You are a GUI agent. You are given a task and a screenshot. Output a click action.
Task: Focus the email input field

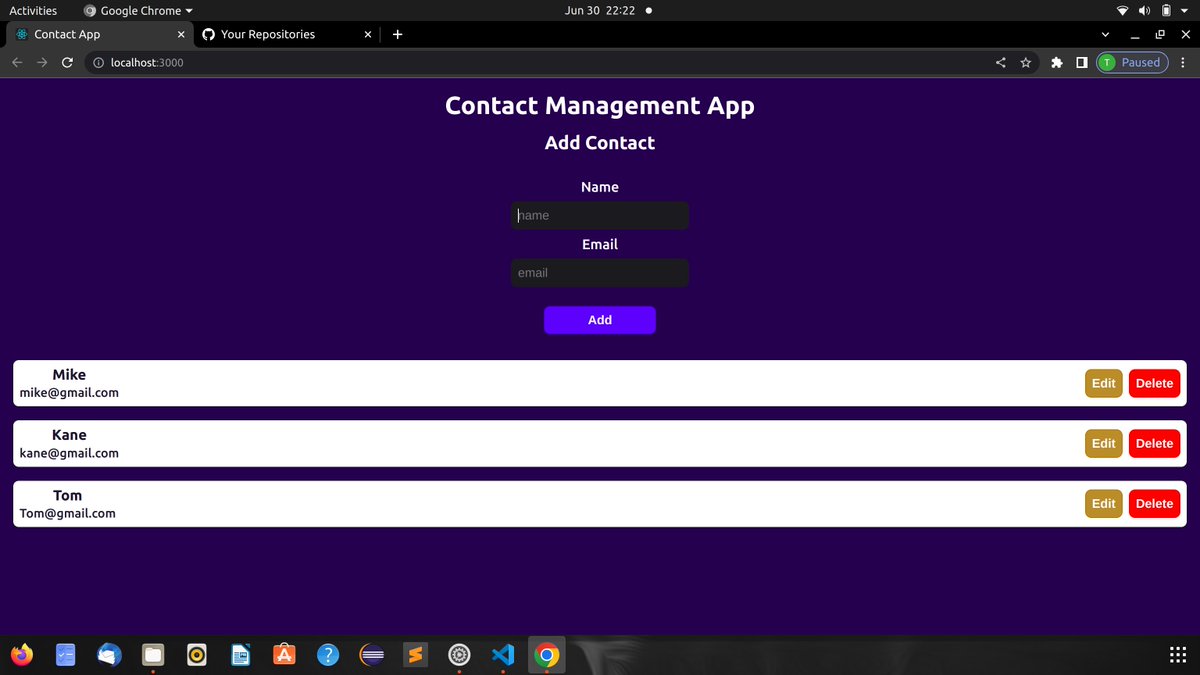pyautogui.click(x=600, y=273)
